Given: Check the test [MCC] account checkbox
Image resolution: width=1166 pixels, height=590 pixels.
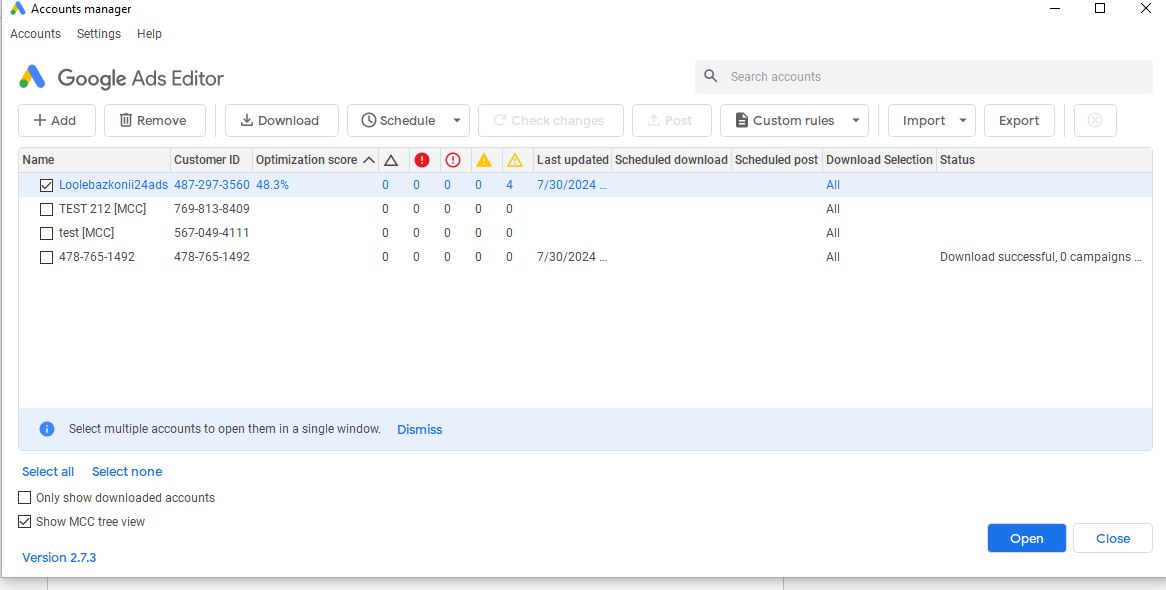Looking at the screenshot, I should pyautogui.click(x=46, y=233).
